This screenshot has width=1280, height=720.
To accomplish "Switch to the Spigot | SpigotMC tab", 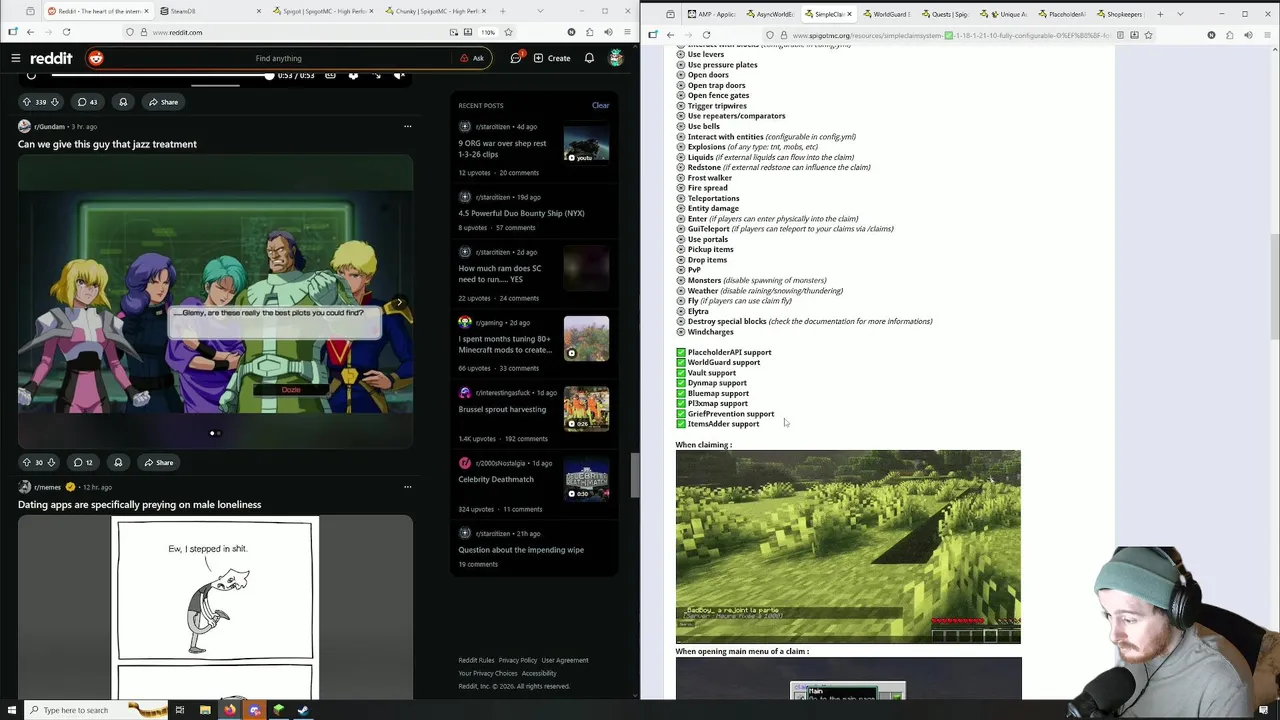I will click(321, 11).
